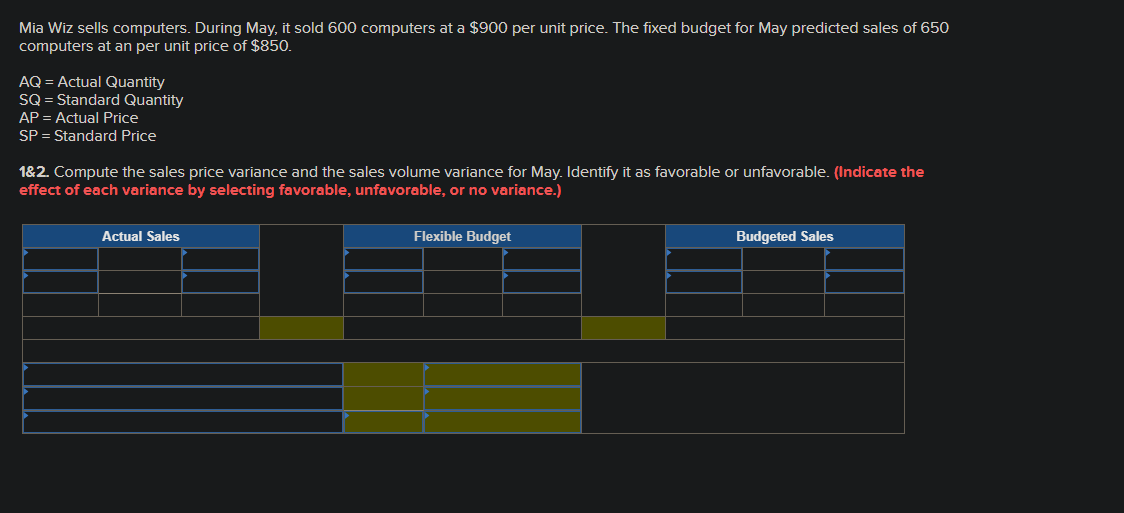Select the wide total cell under Flexible Budget

[x=462, y=327]
